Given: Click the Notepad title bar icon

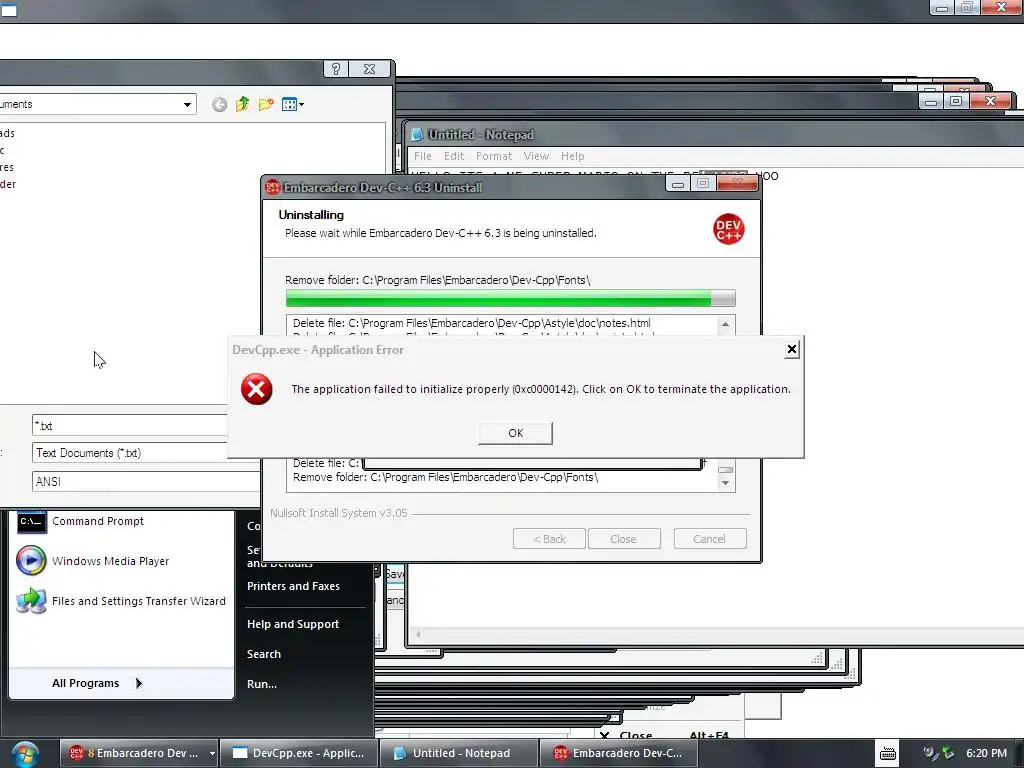Looking at the screenshot, I should tap(417, 135).
